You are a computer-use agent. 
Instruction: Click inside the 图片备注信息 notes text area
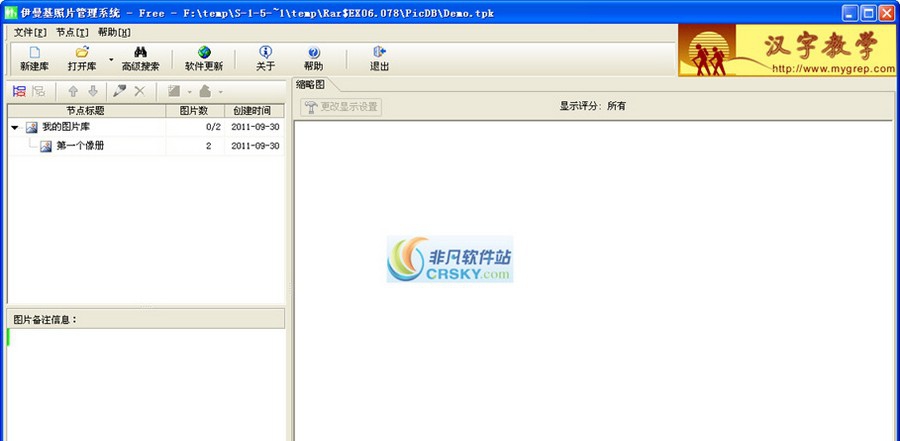click(x=146, y=385)
